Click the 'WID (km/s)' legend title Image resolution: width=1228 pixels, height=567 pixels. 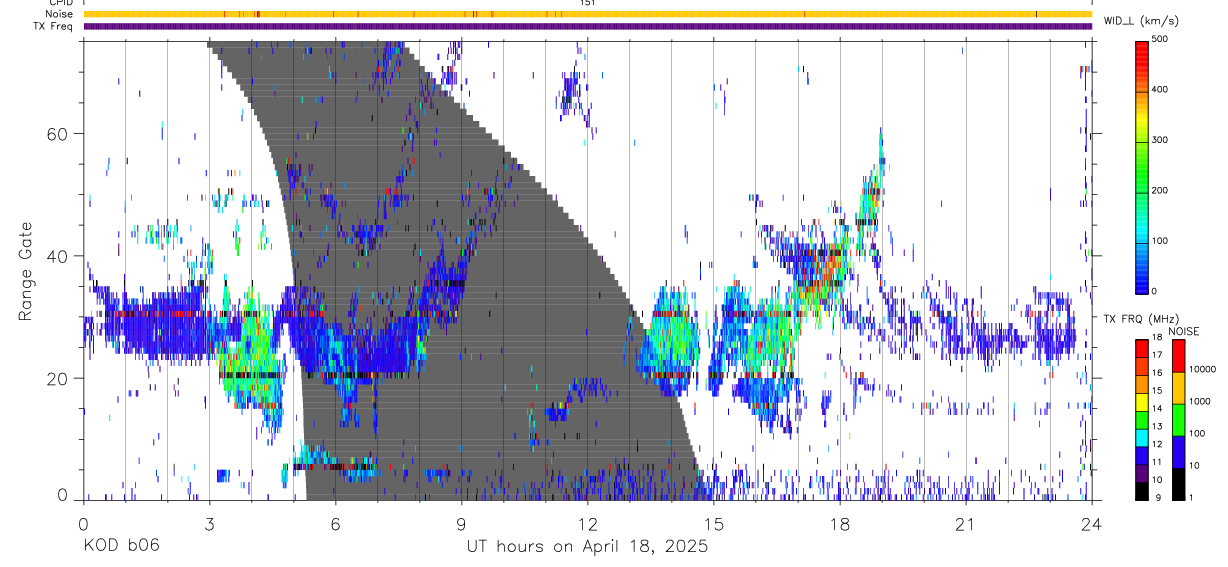(x=1142, y=21)
